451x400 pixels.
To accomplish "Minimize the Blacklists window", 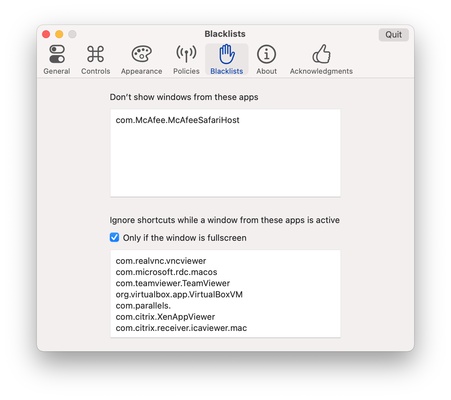I will 59,34.
